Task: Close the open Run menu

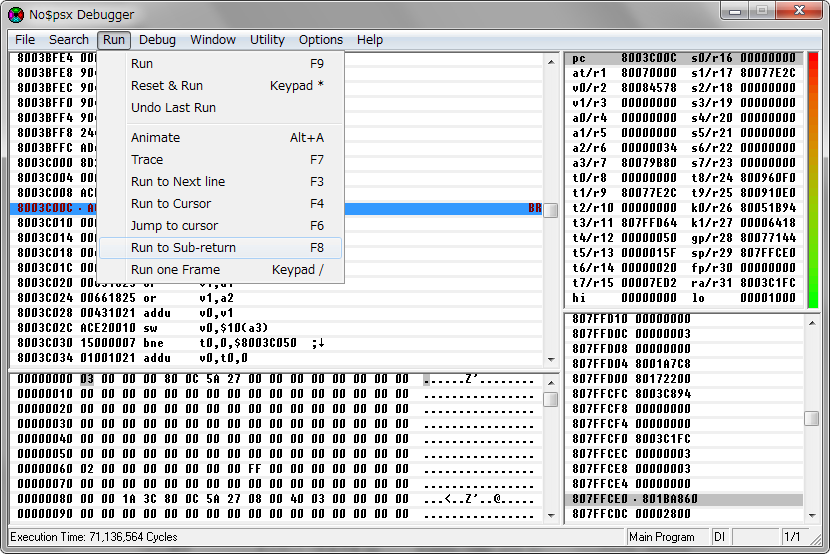Action: [x=114, y=40]
